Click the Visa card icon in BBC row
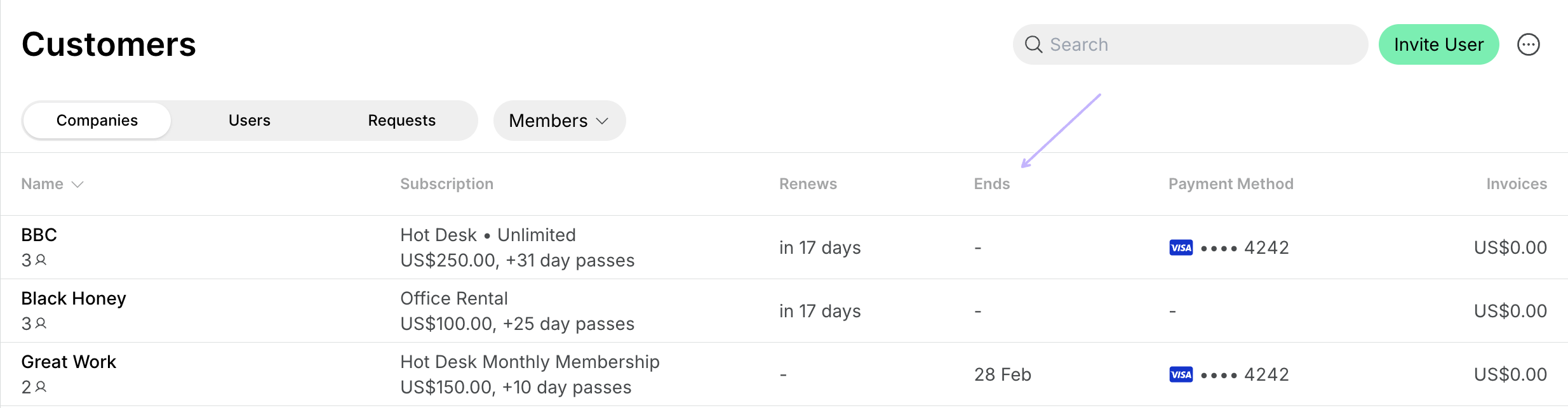 (1181, 247)
